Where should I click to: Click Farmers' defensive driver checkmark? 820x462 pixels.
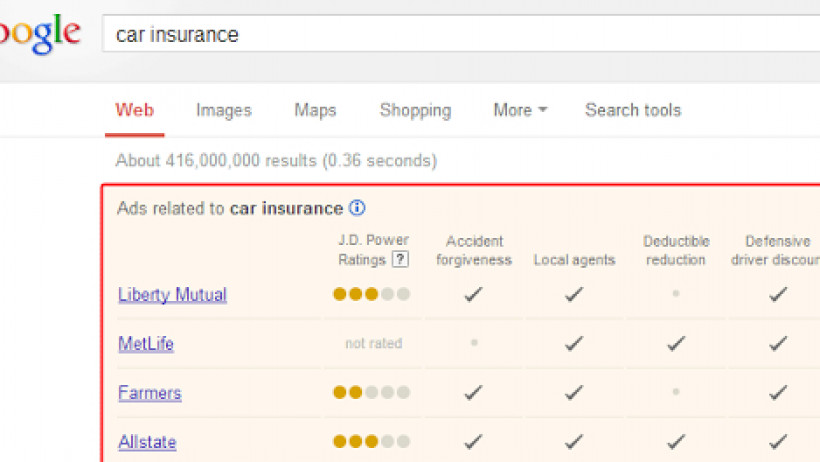click(778, 392)
